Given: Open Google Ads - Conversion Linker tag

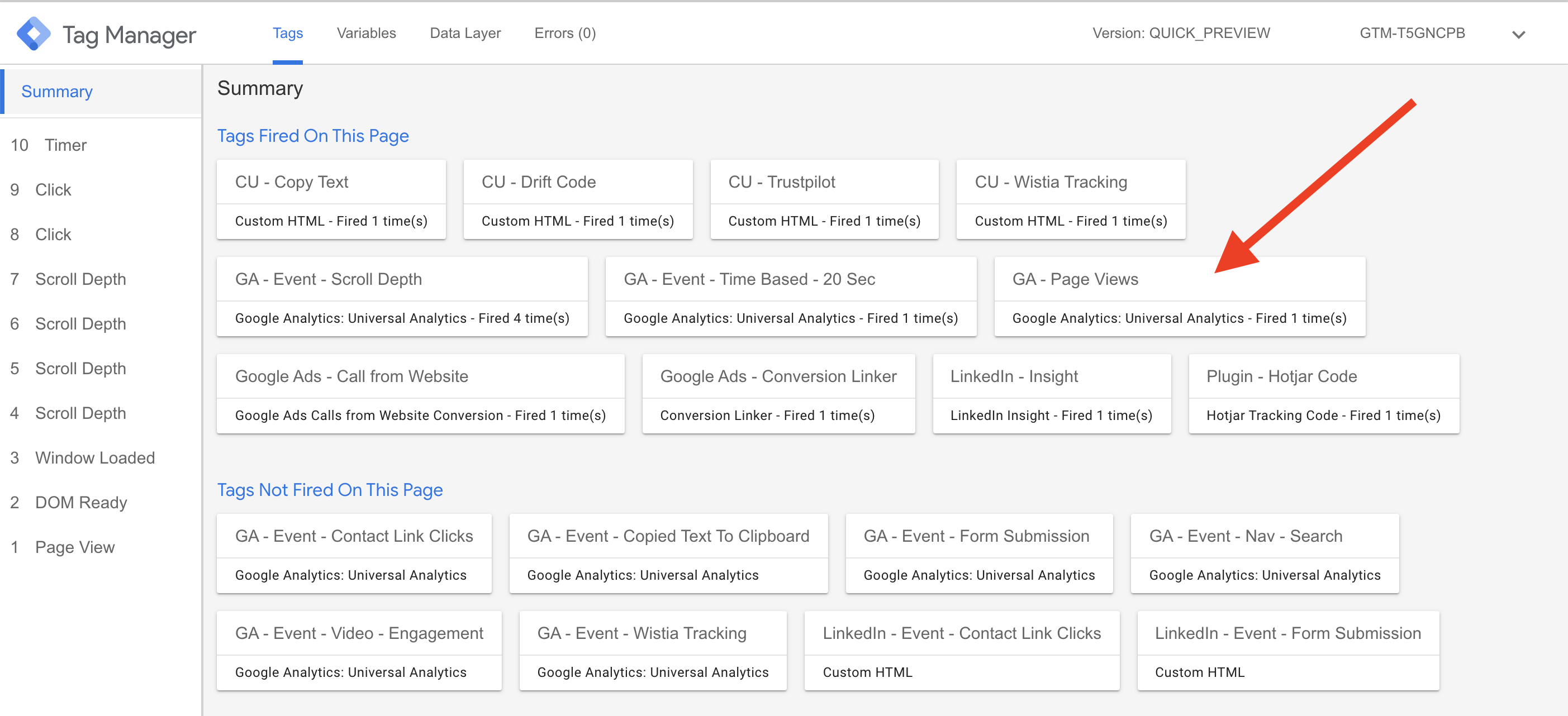Looking at the screenshot, I should 778,394.
